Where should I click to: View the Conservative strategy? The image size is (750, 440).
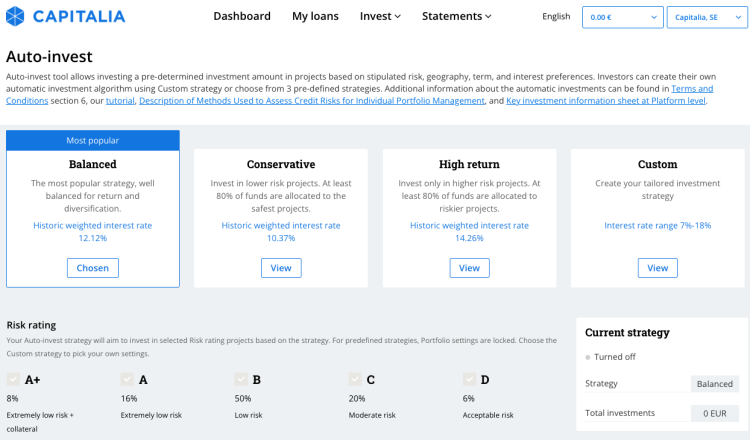281,268
